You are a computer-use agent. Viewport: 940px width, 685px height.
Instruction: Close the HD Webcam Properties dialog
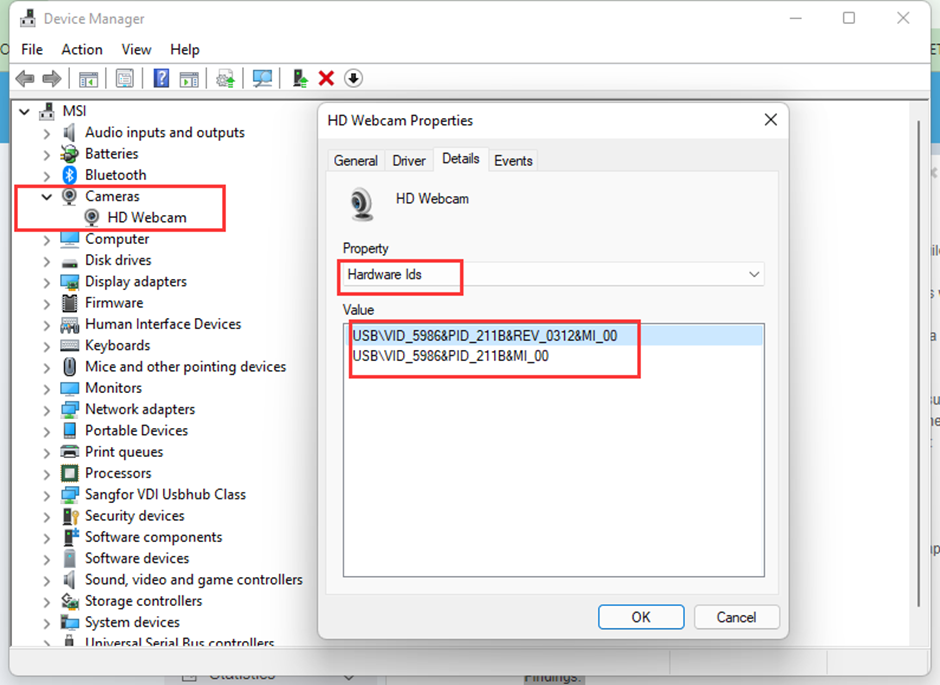(771, 120)
